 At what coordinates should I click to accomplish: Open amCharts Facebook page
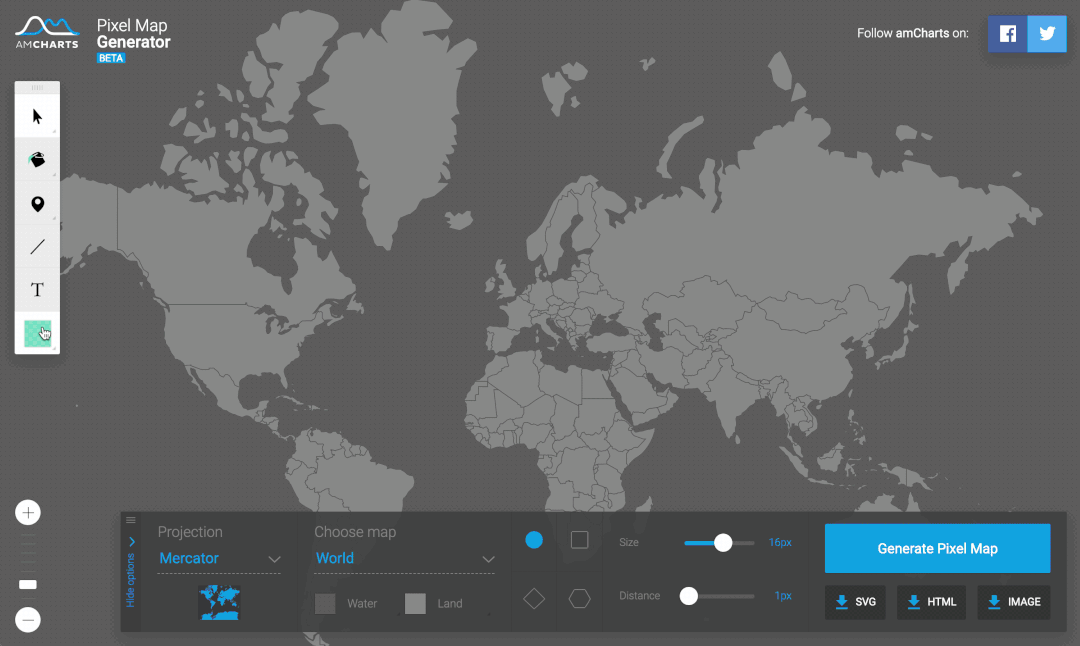pyautogui.click(x=1008, y=34)
